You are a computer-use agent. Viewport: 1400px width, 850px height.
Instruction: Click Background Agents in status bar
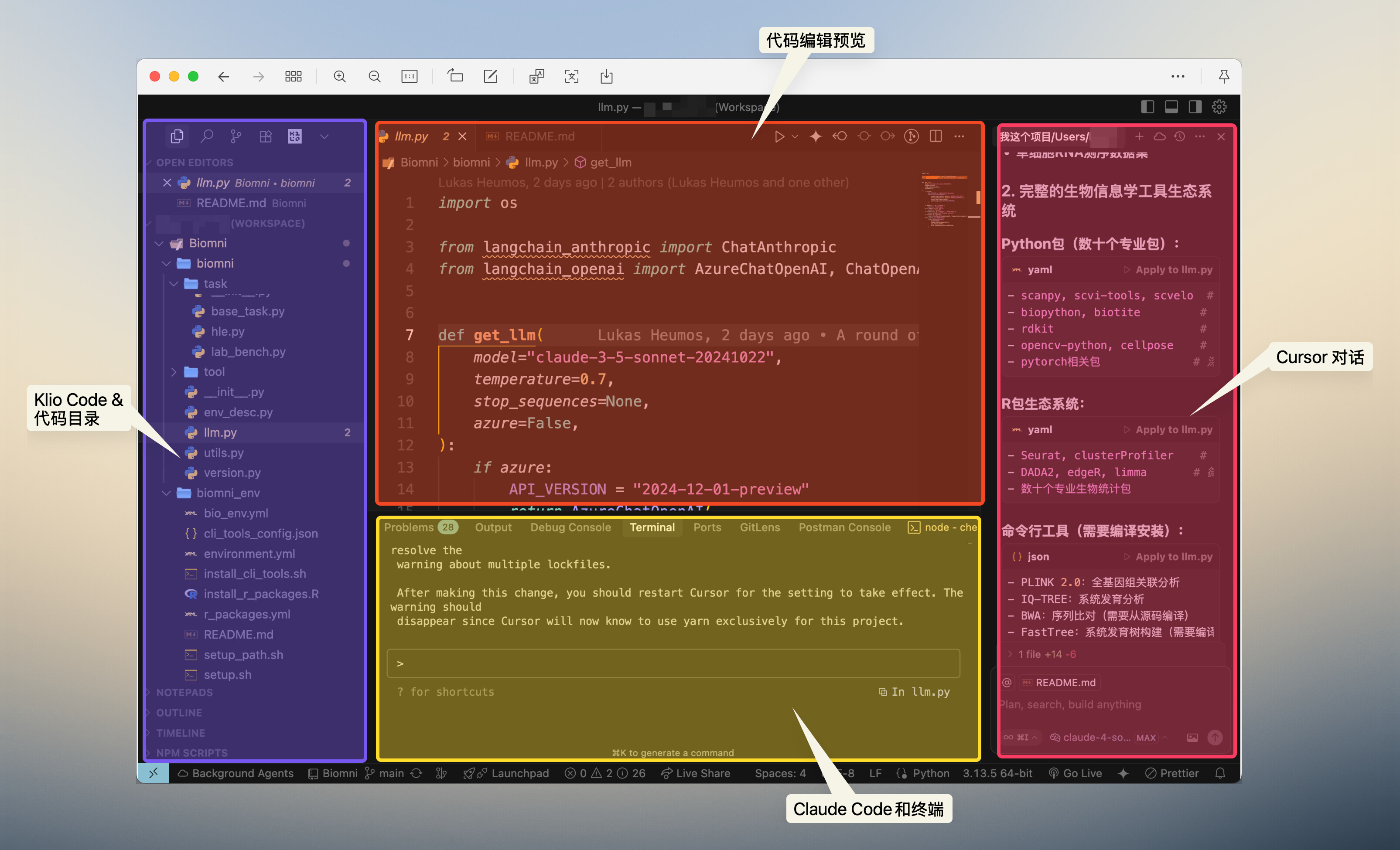tap(236, 773)
